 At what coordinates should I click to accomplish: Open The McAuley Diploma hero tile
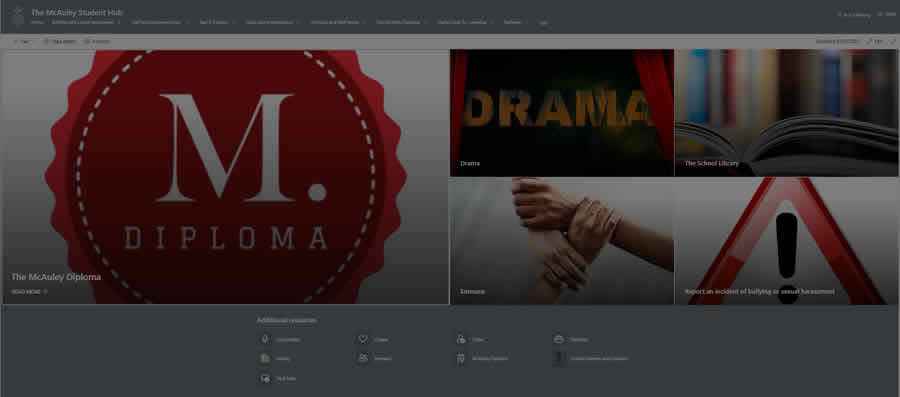225,177
